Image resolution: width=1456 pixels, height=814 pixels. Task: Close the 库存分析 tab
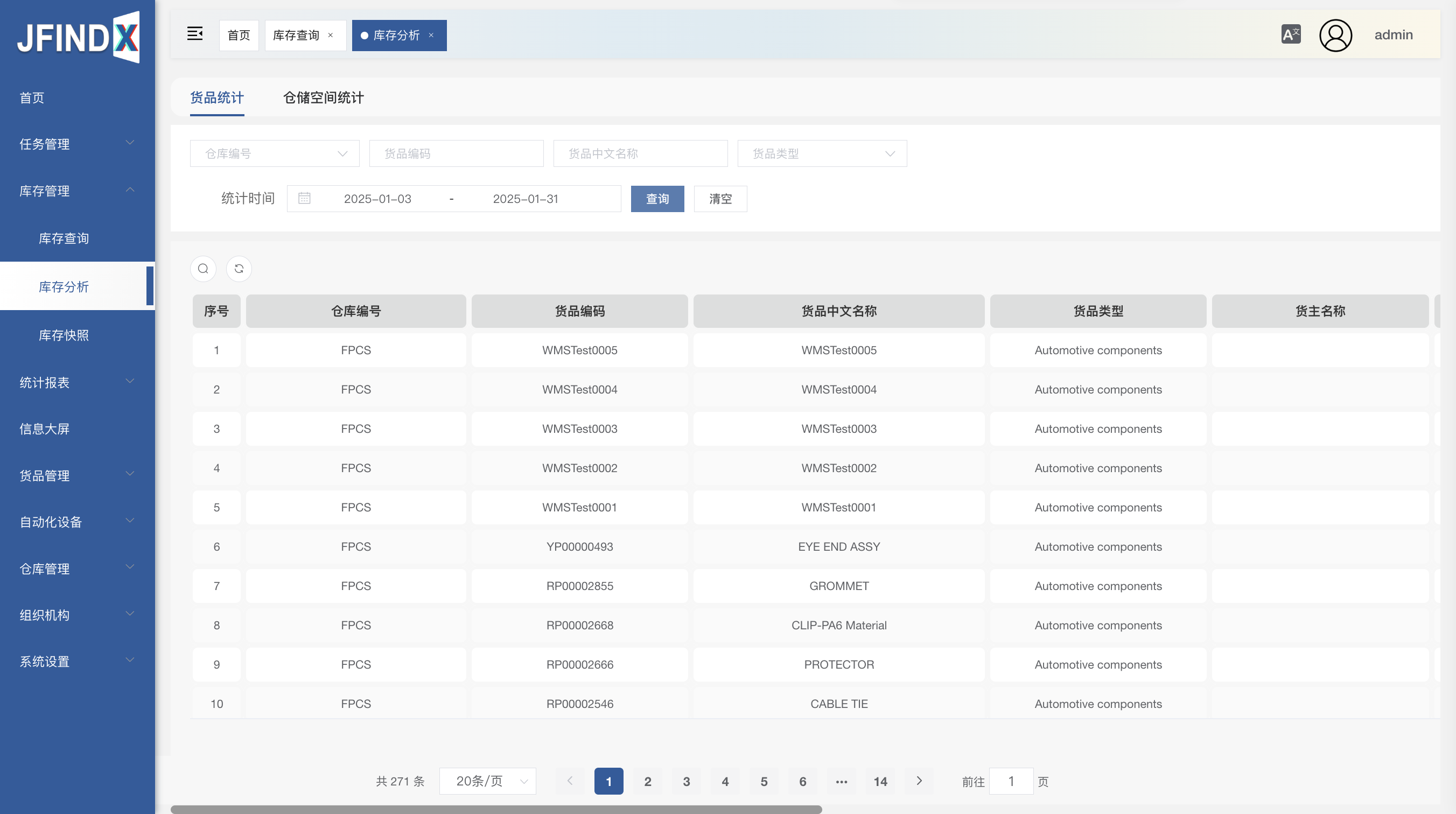[x=431, y=35]
